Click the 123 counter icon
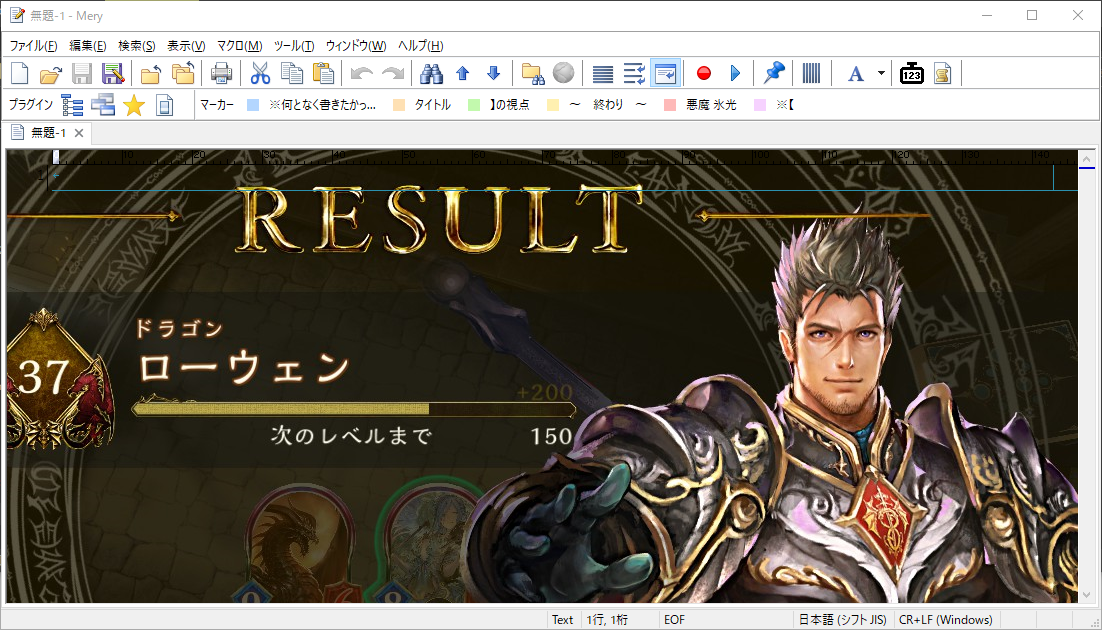 [912, 73]
